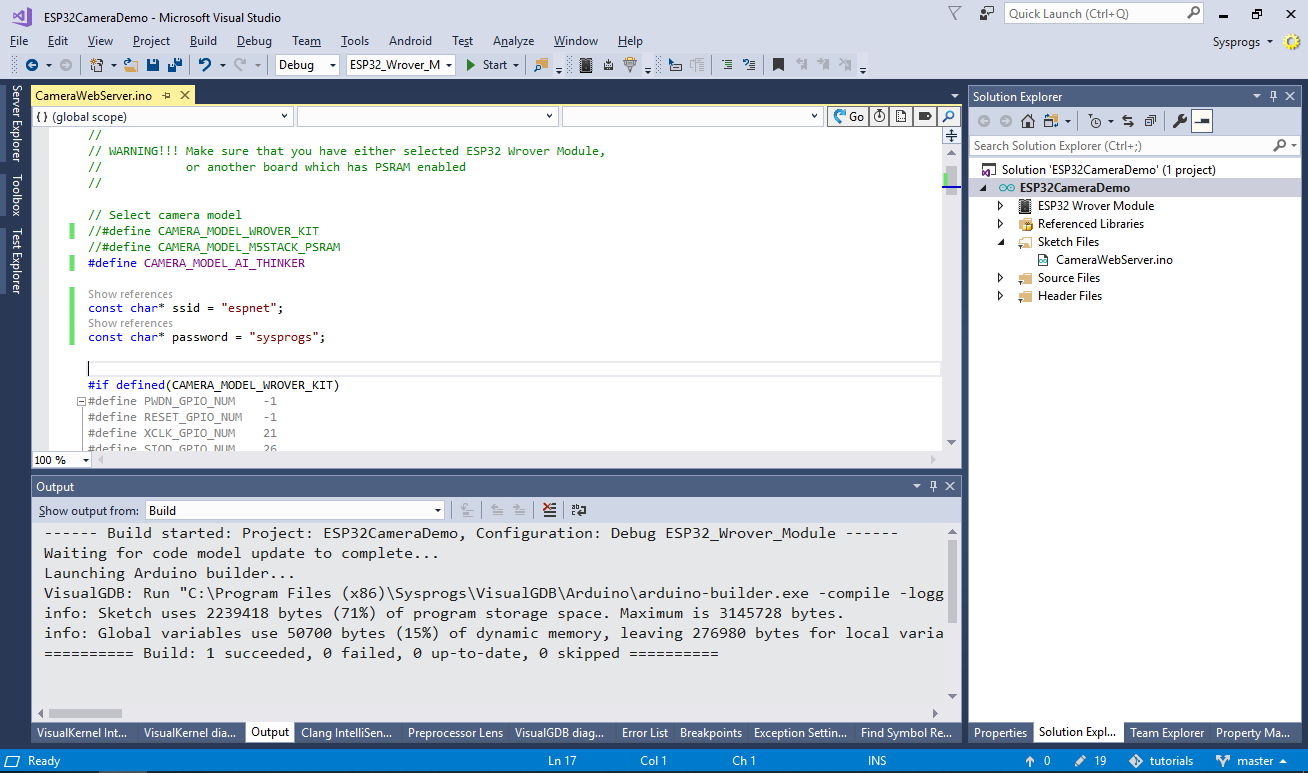The width and height of the screenshot is (1308, 773).
Task: Click the New Project icon in the toolbar
Action: [97, 65]
